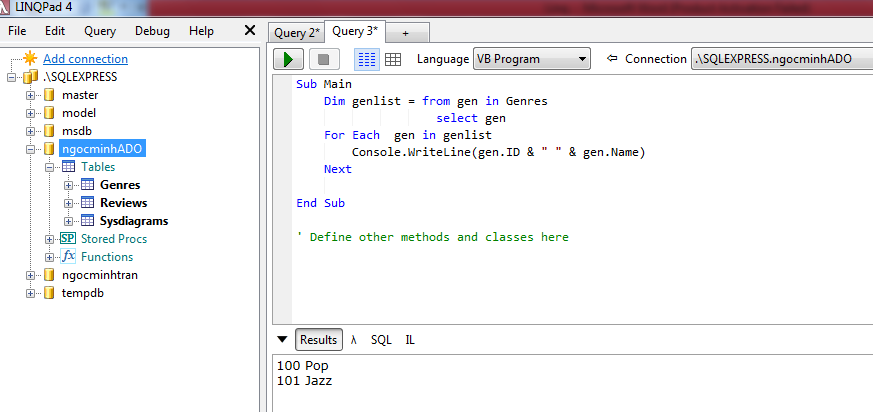The height and width of the screenshot is (412, 873).
Task: Click the .\SQLEXPRESS server icon
Action: click(31, 77)
